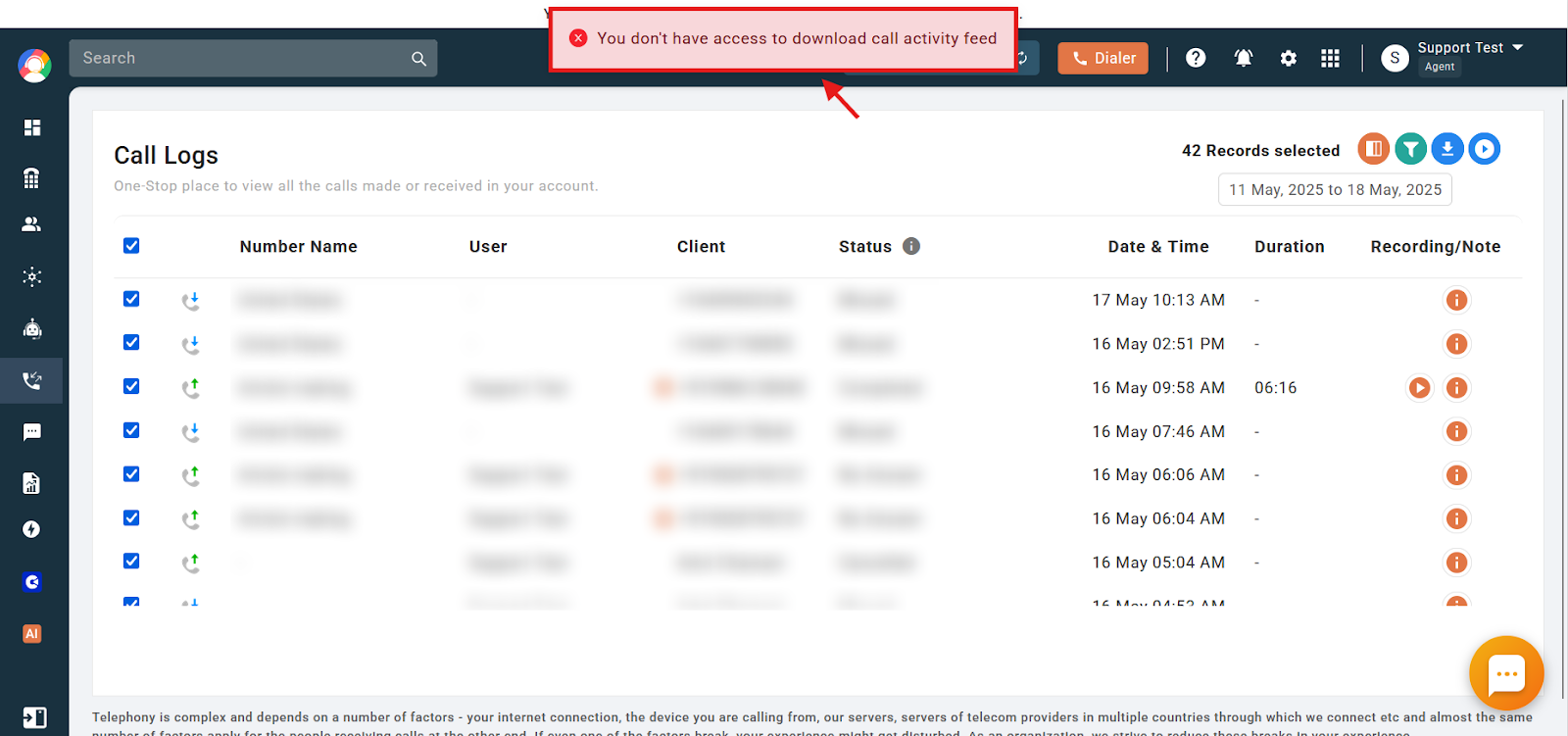Open info note for 16 May 09:58 AM call
The image size is (1568, 736).
[x=1457, y=388]
